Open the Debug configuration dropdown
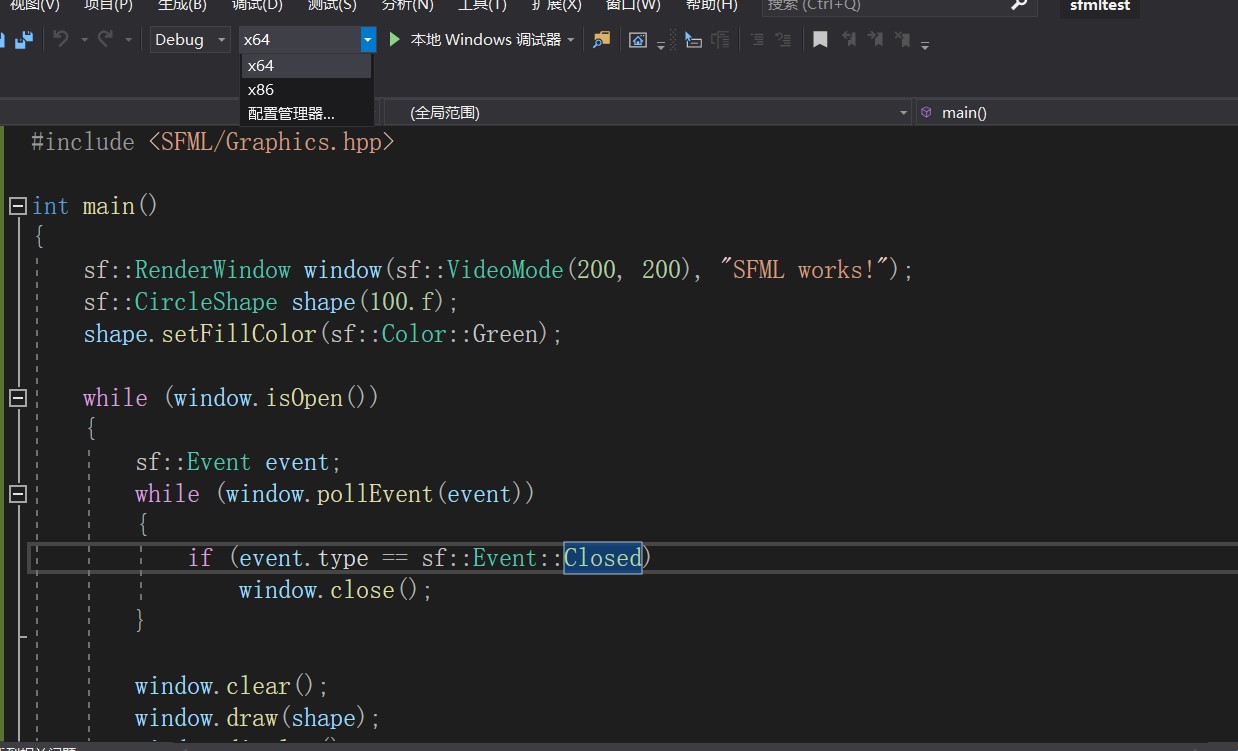1238x751 pixels. (190, 40)
